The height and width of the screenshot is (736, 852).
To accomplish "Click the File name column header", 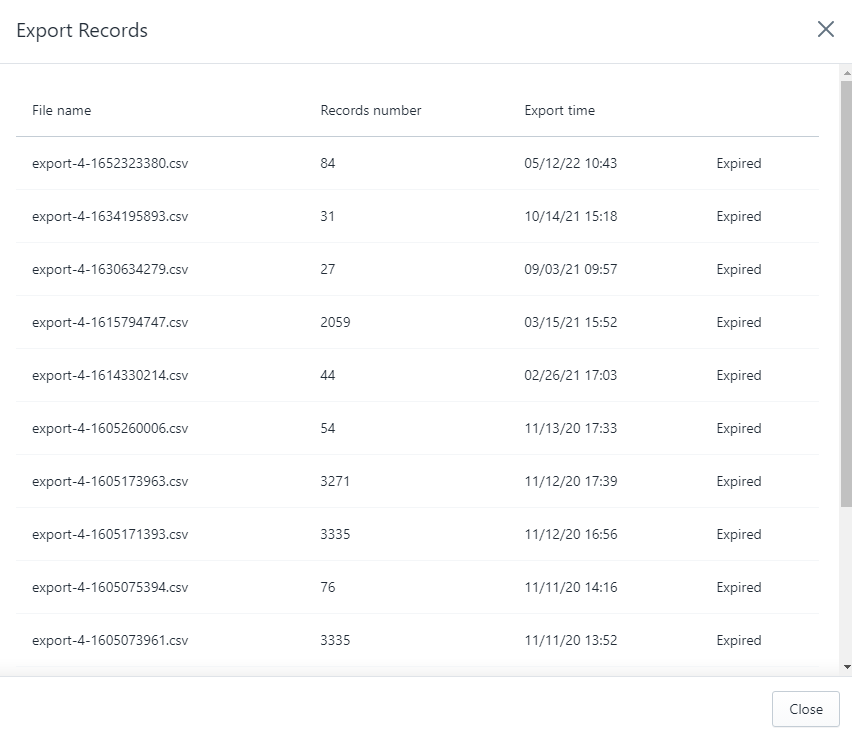I will coord(61,110).
